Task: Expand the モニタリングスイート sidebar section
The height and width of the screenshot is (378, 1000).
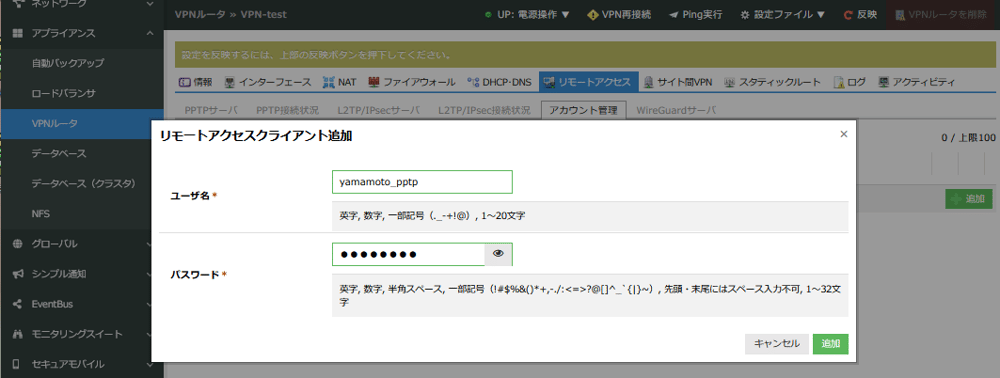Action: [82, 334]
